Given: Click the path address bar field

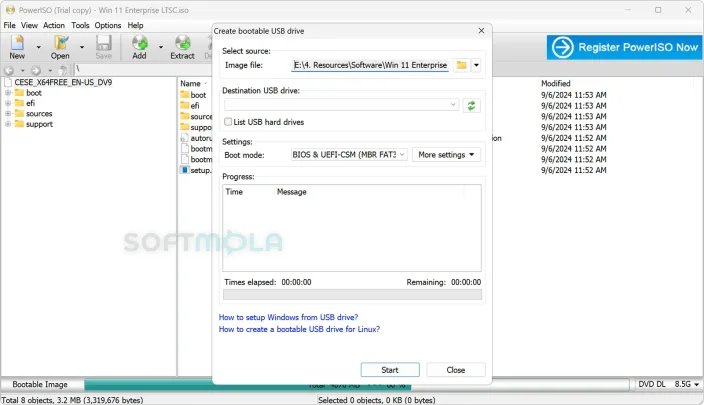Looking at the screenshot, I should point(143,69).
